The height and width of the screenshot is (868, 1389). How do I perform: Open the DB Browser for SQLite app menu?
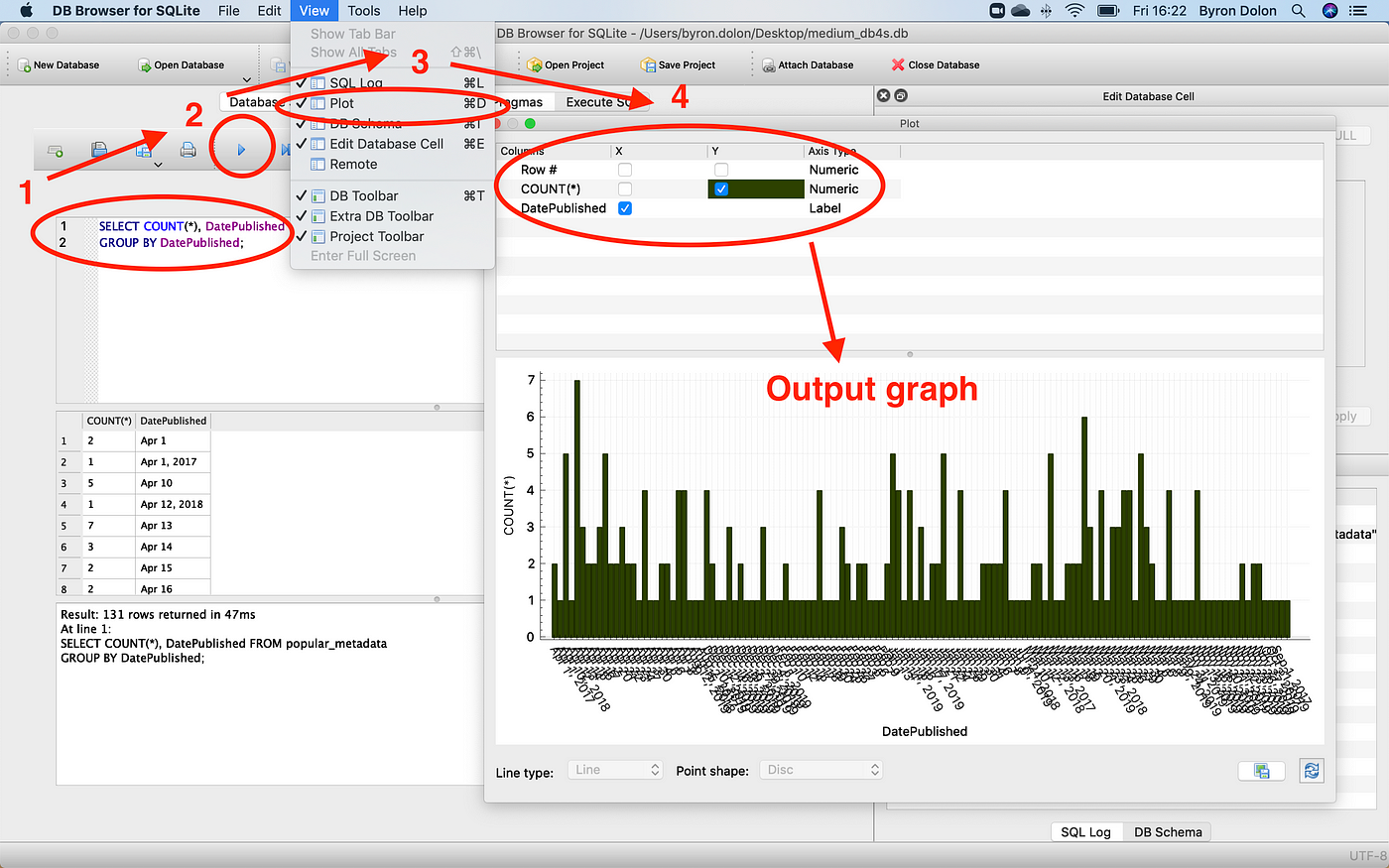click(x=126, y=11)
